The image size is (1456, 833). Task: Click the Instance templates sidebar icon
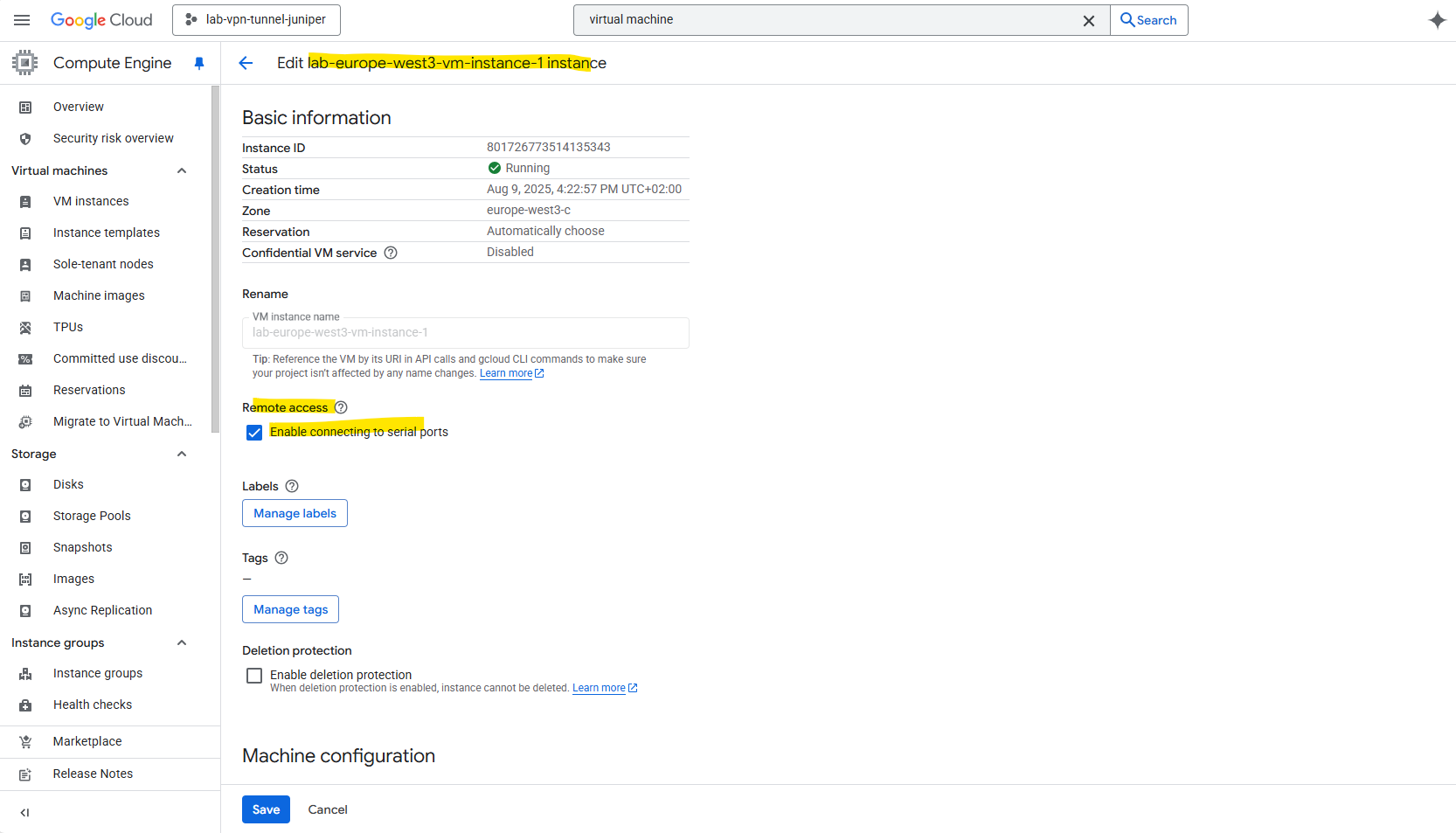coord(25,233)
